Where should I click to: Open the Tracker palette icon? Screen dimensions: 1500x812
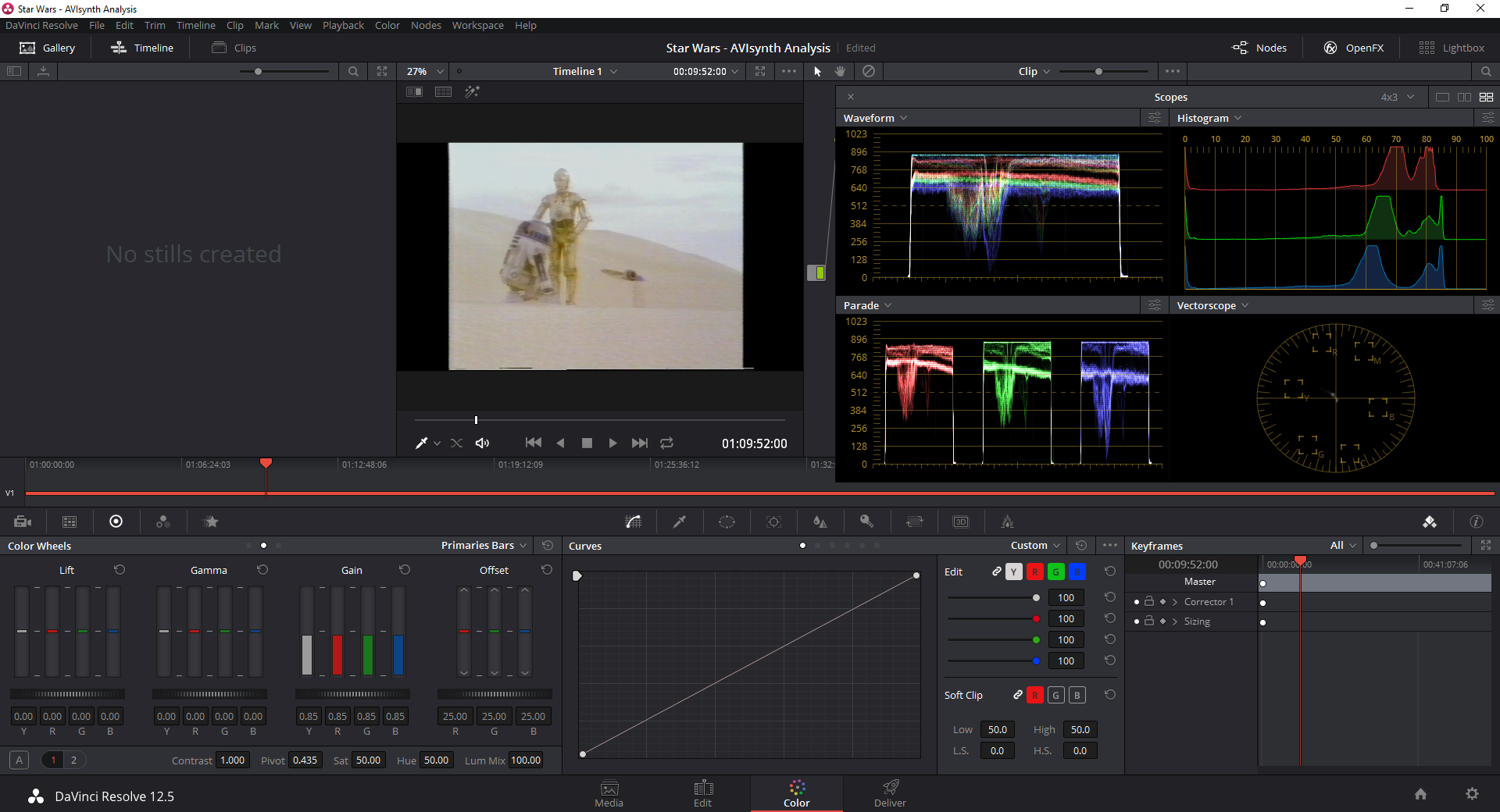click(773, 522)
